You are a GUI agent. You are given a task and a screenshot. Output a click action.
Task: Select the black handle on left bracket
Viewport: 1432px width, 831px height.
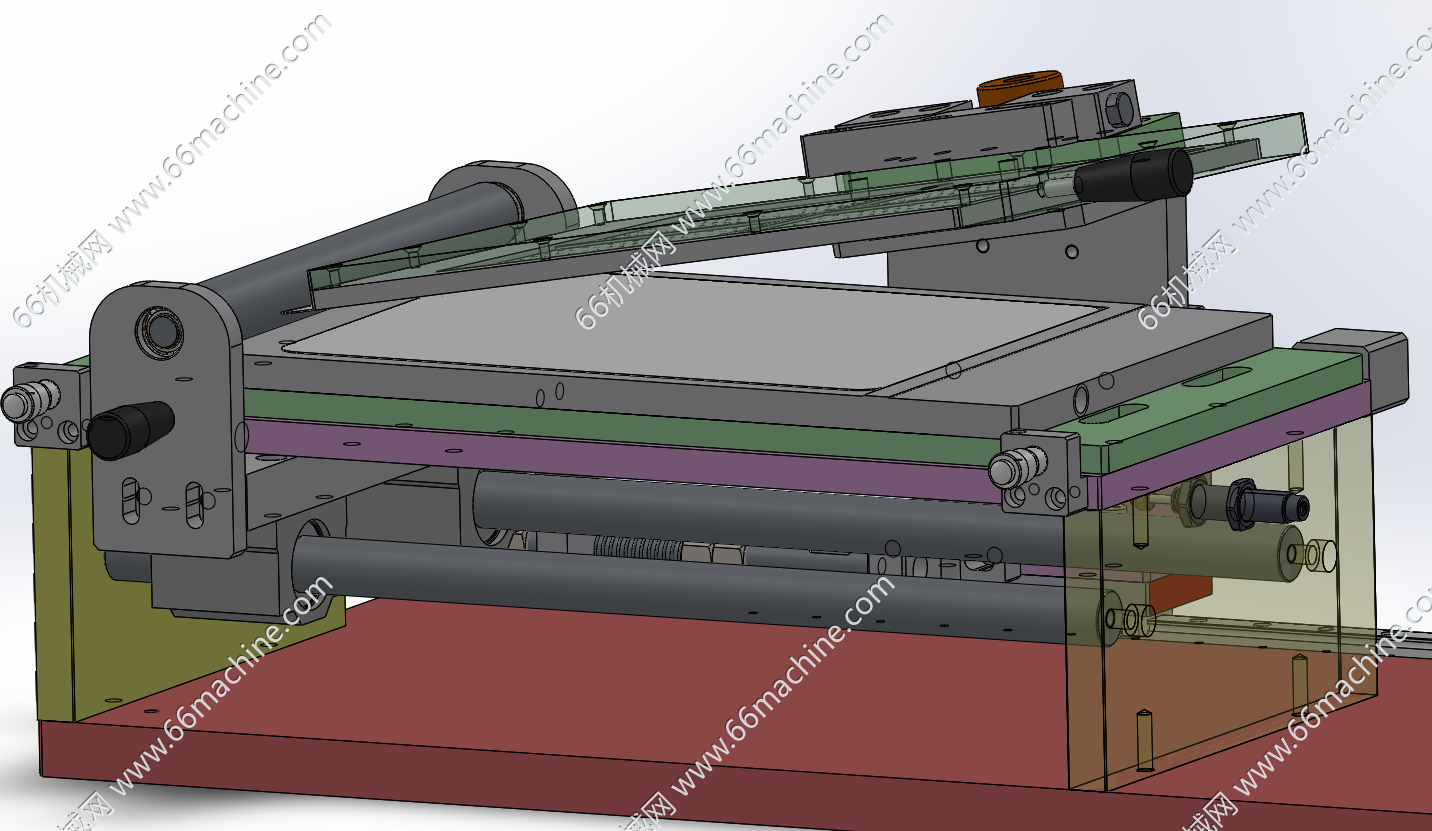tap(130, 429)
